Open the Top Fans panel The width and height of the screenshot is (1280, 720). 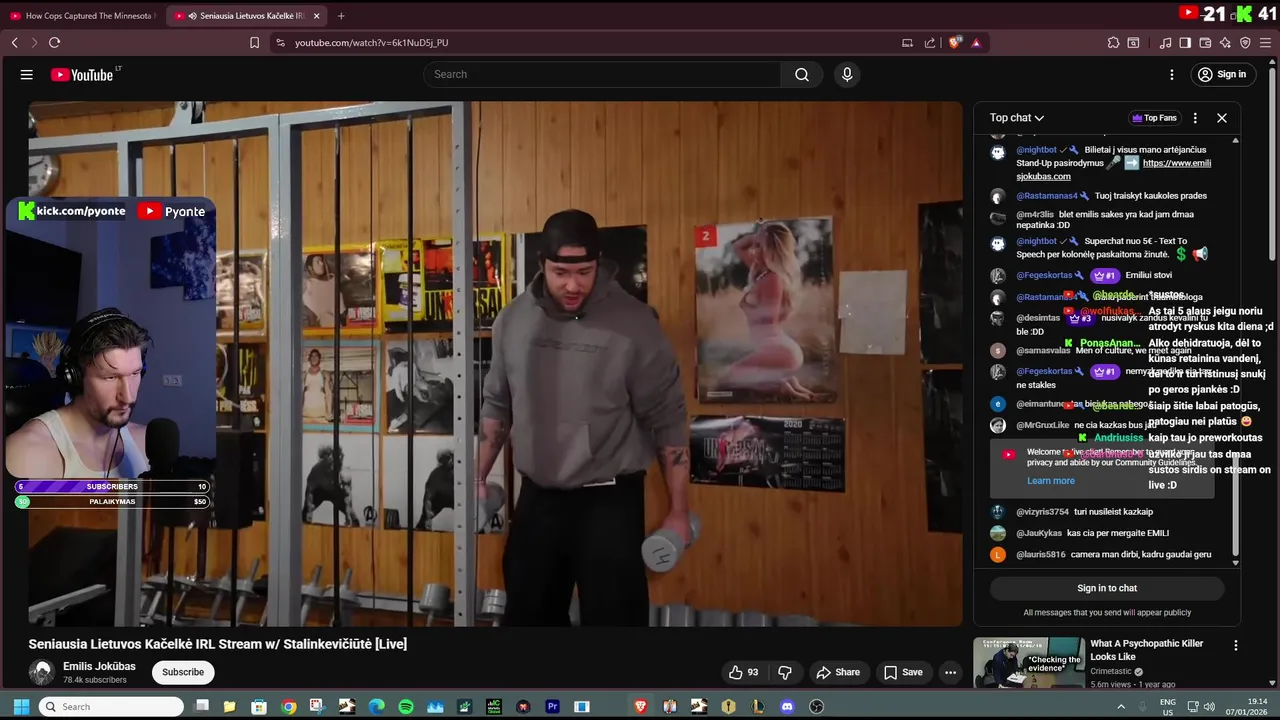[1154, 118]
